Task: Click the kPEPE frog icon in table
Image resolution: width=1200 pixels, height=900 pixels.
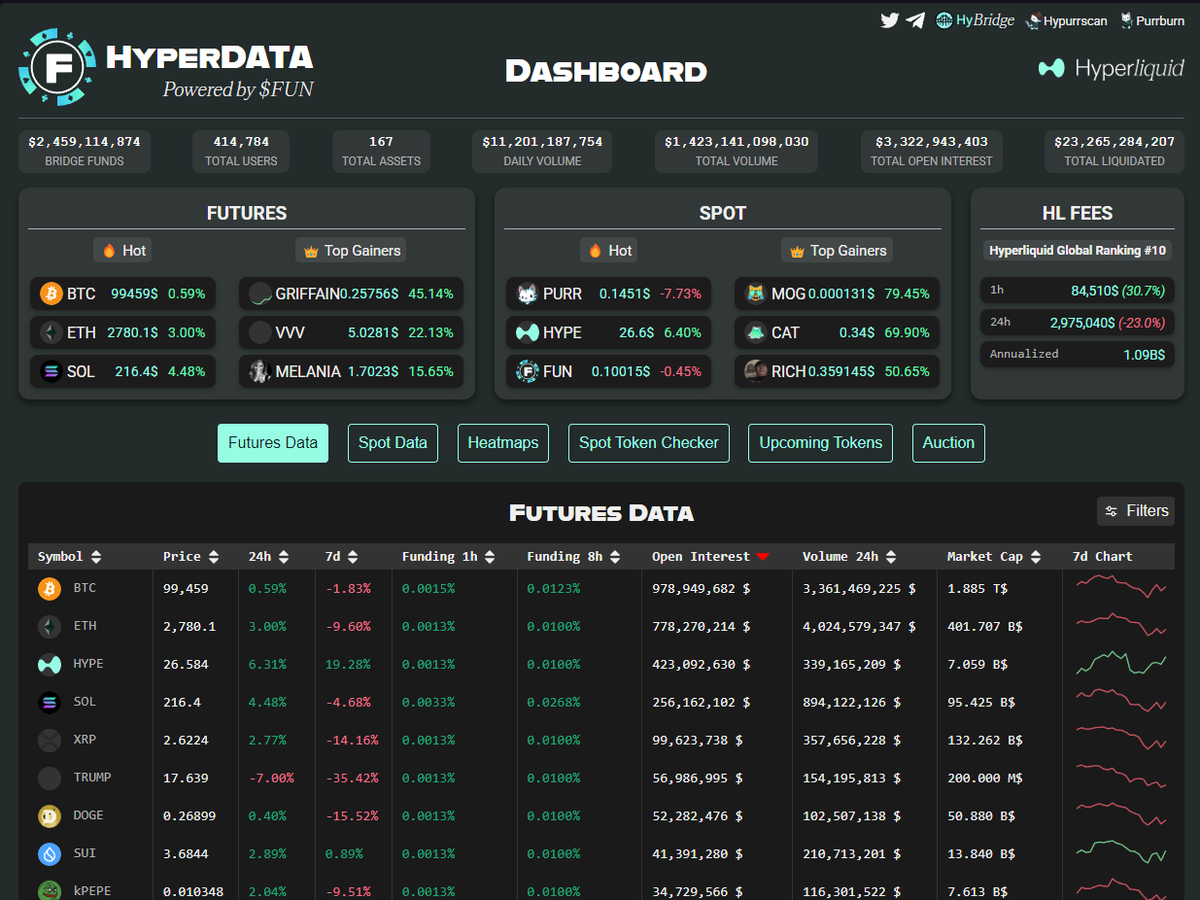Action: [50, 891]
